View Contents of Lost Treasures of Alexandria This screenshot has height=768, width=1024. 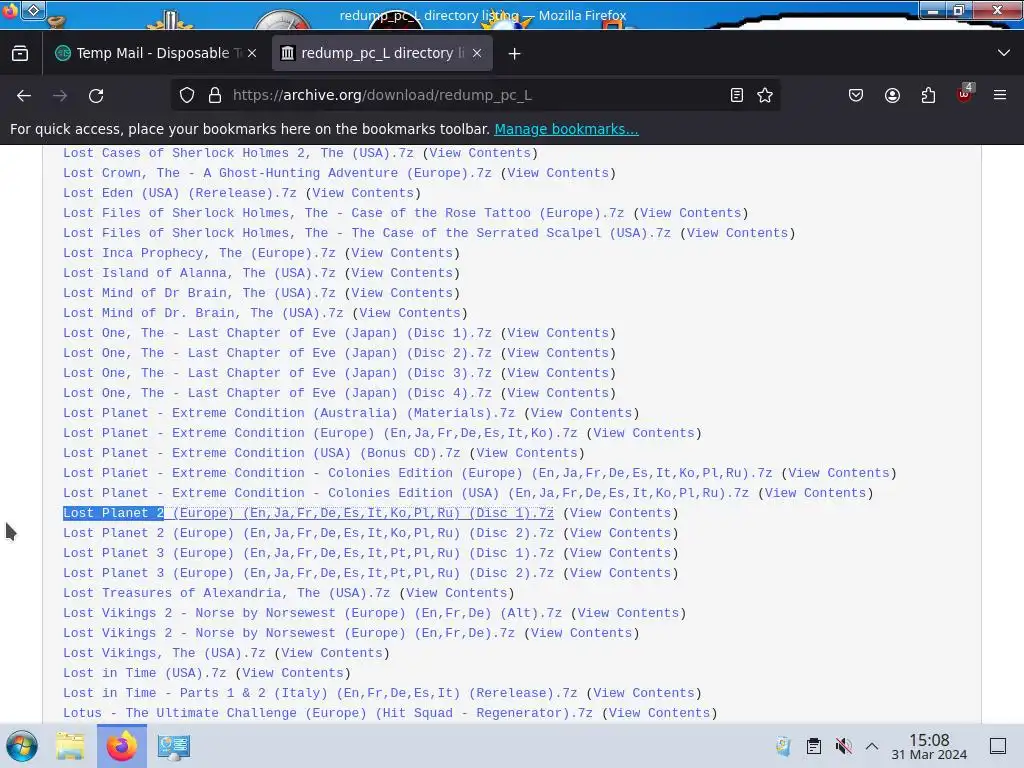coord(456,593)
